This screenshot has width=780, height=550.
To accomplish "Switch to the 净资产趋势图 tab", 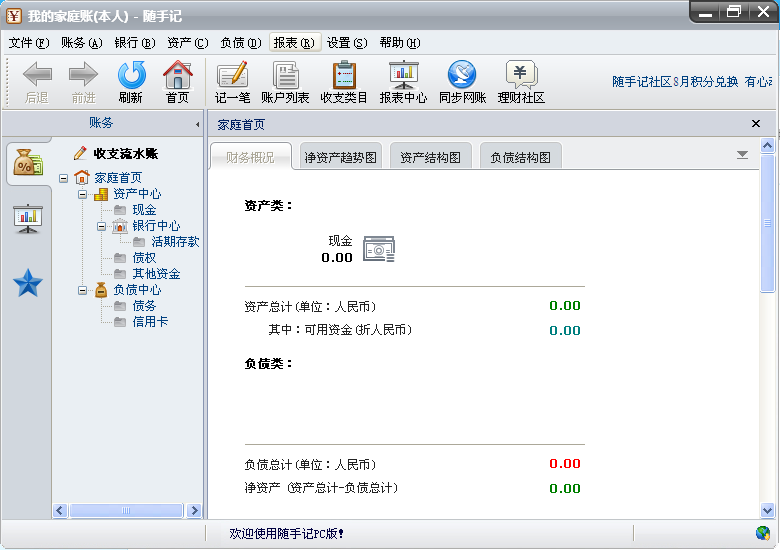I will [x=341, y=157].
